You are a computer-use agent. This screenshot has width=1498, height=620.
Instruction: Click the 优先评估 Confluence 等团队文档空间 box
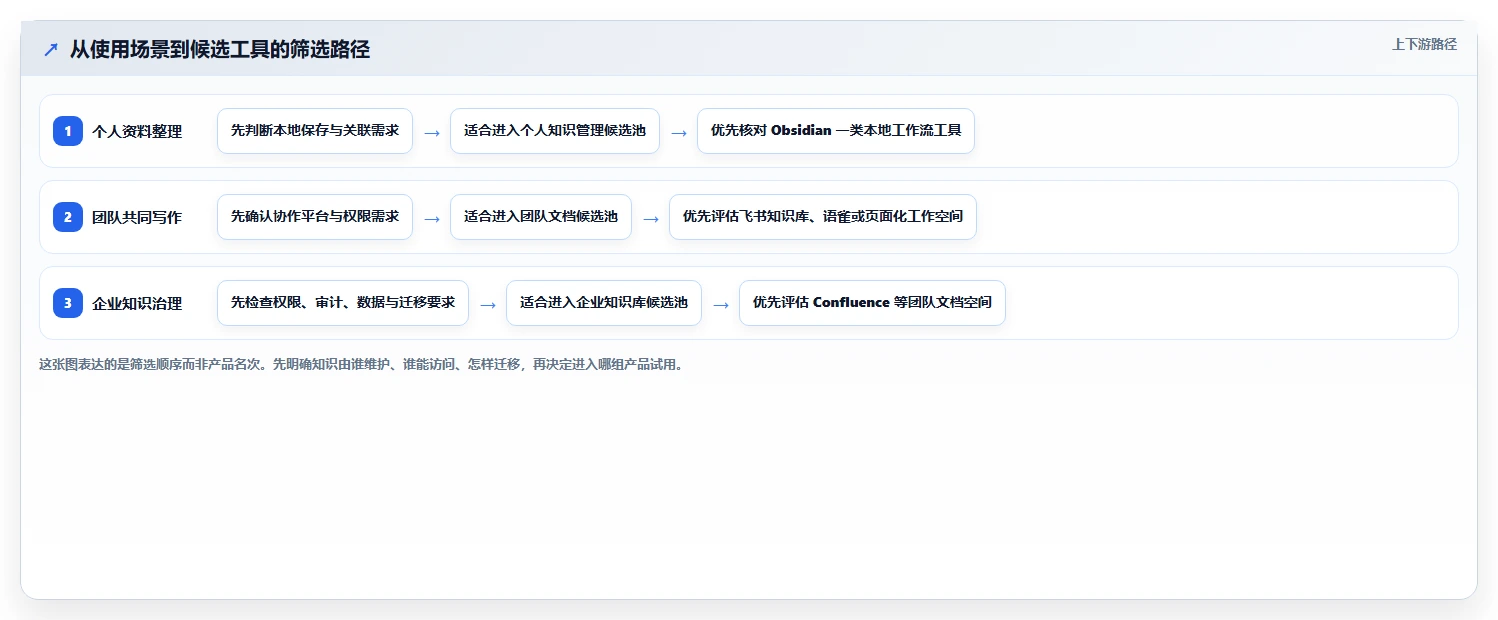point(872,303)
